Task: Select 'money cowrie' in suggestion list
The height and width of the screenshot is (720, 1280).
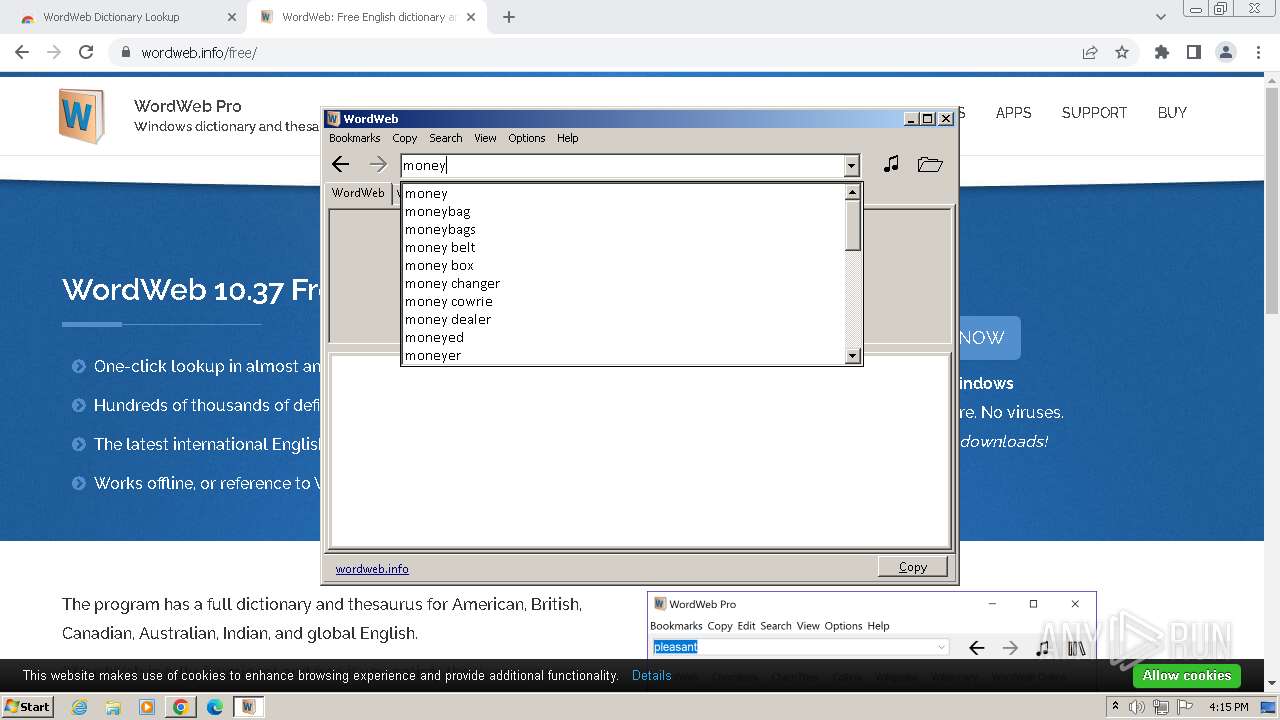Action: coord(623,301)
